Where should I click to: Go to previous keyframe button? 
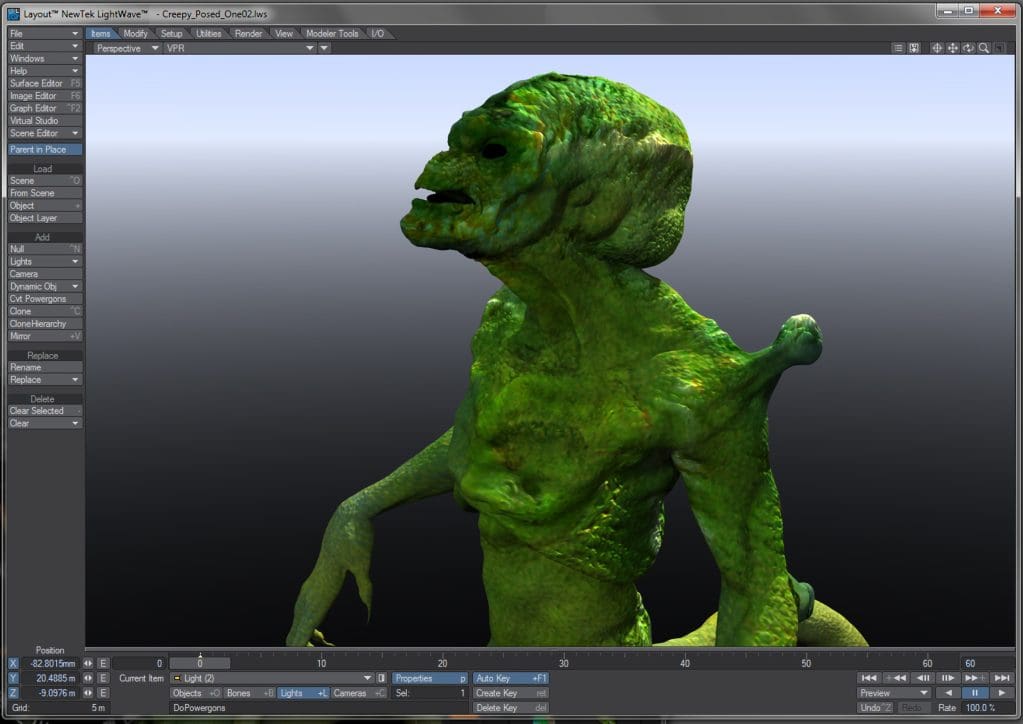896,678
